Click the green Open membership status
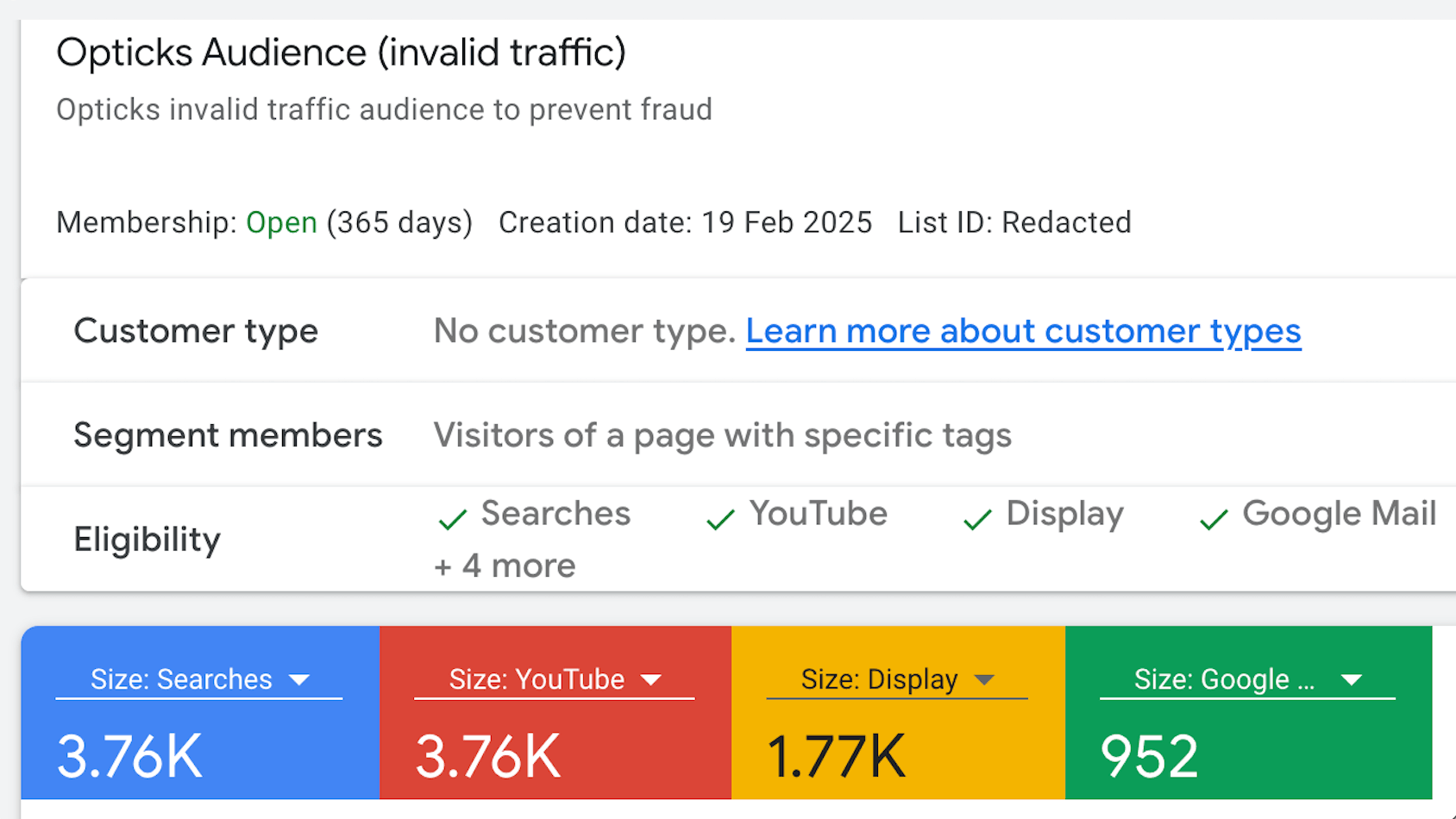 coord(281,222)
